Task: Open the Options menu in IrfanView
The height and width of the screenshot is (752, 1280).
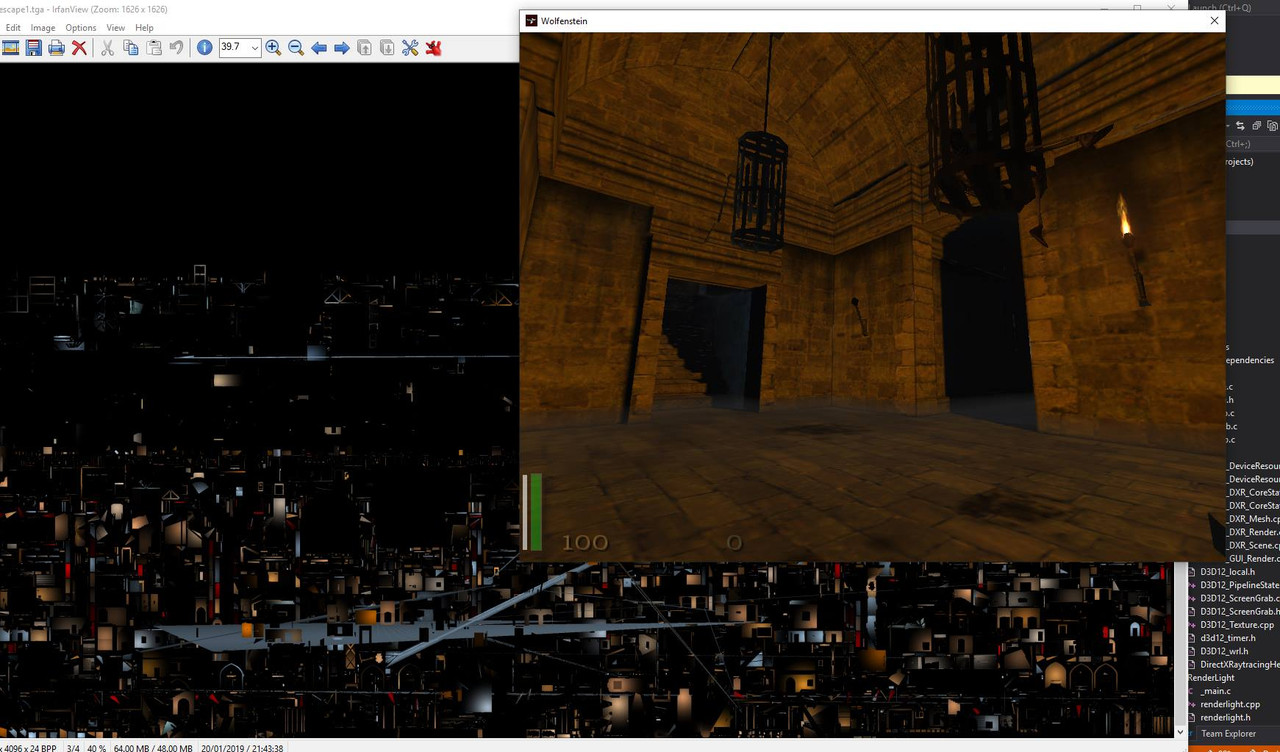Action: coord(81,28)
